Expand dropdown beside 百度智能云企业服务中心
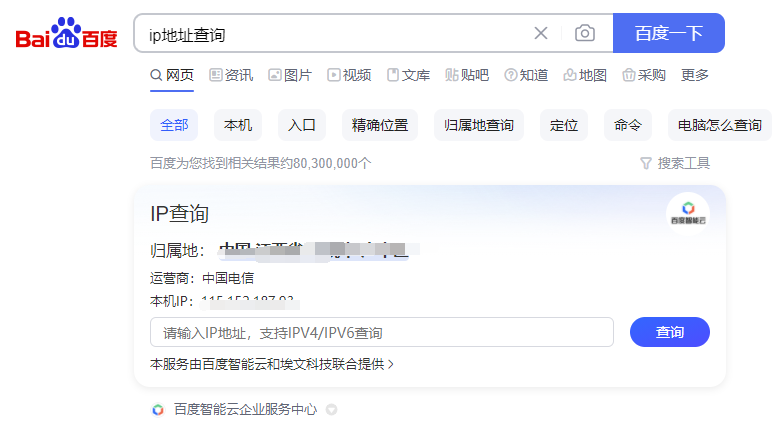 (x=331, y=409)
